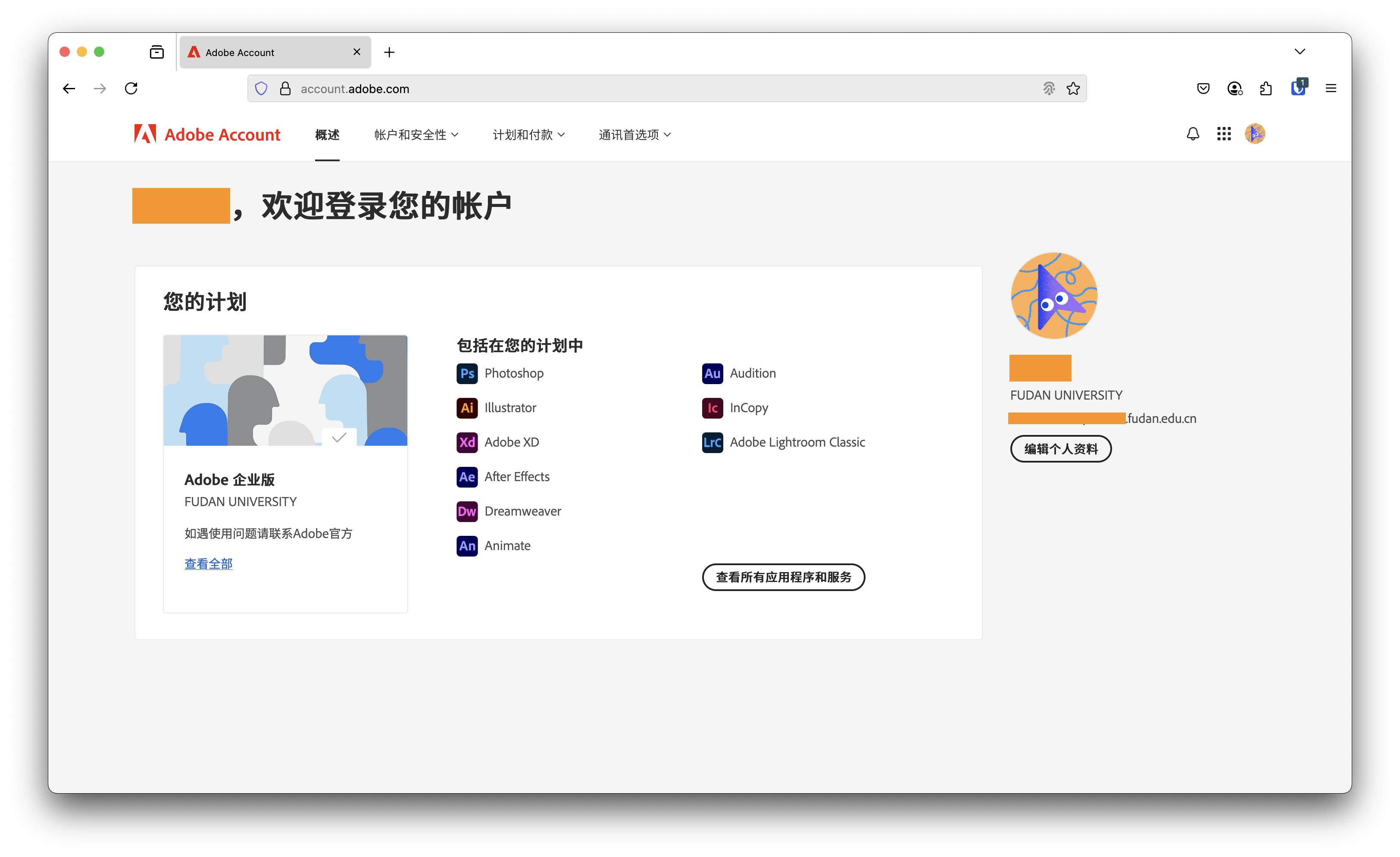Click the After Effects app icon
Viewport: 1400px width, 857px height.
[466, 477]
